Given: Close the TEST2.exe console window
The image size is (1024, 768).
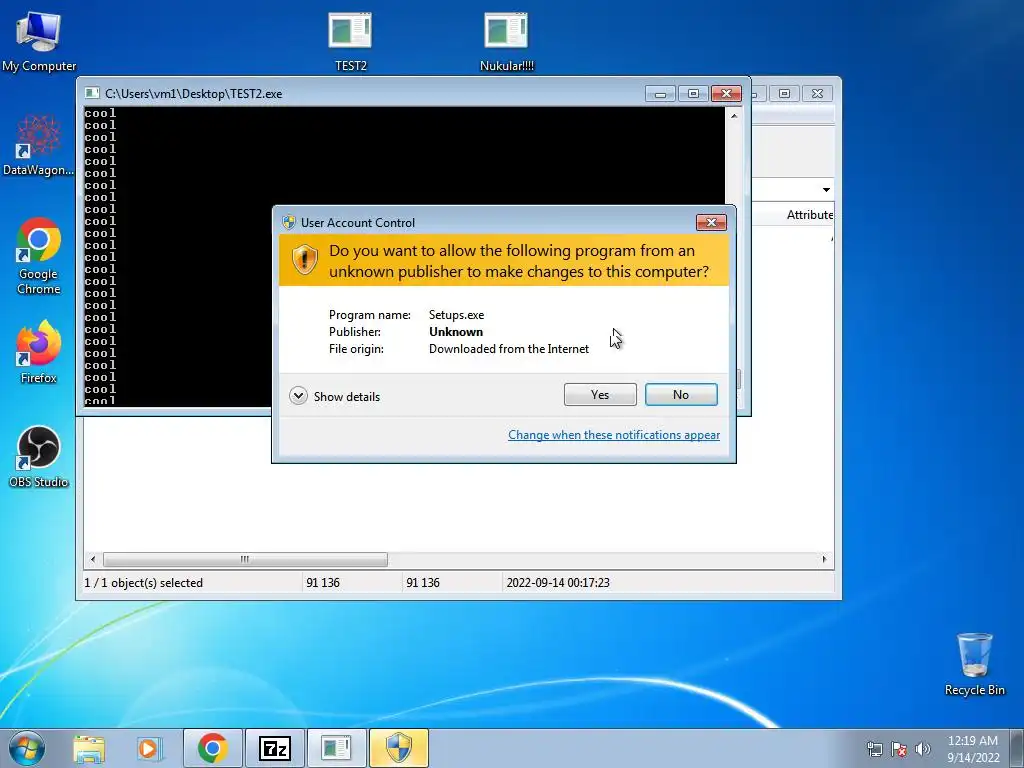Looking at the screenshot, I should coord(726,94).
